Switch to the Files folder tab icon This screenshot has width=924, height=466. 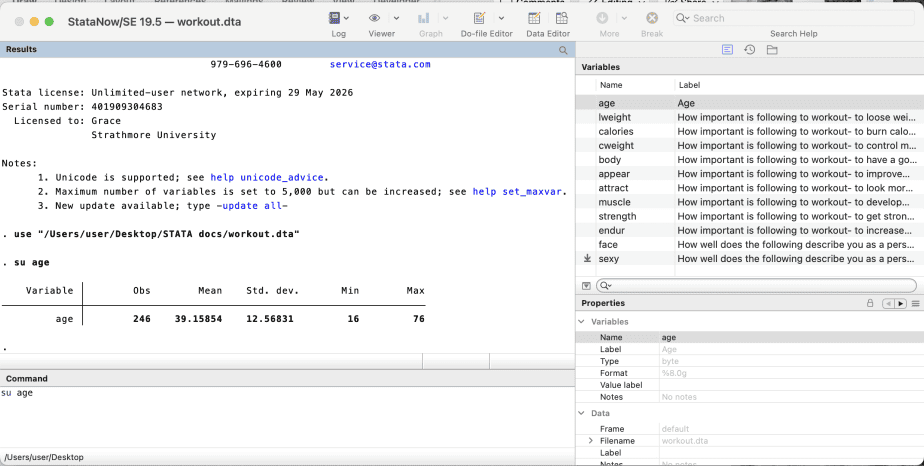tap(772, 50)
